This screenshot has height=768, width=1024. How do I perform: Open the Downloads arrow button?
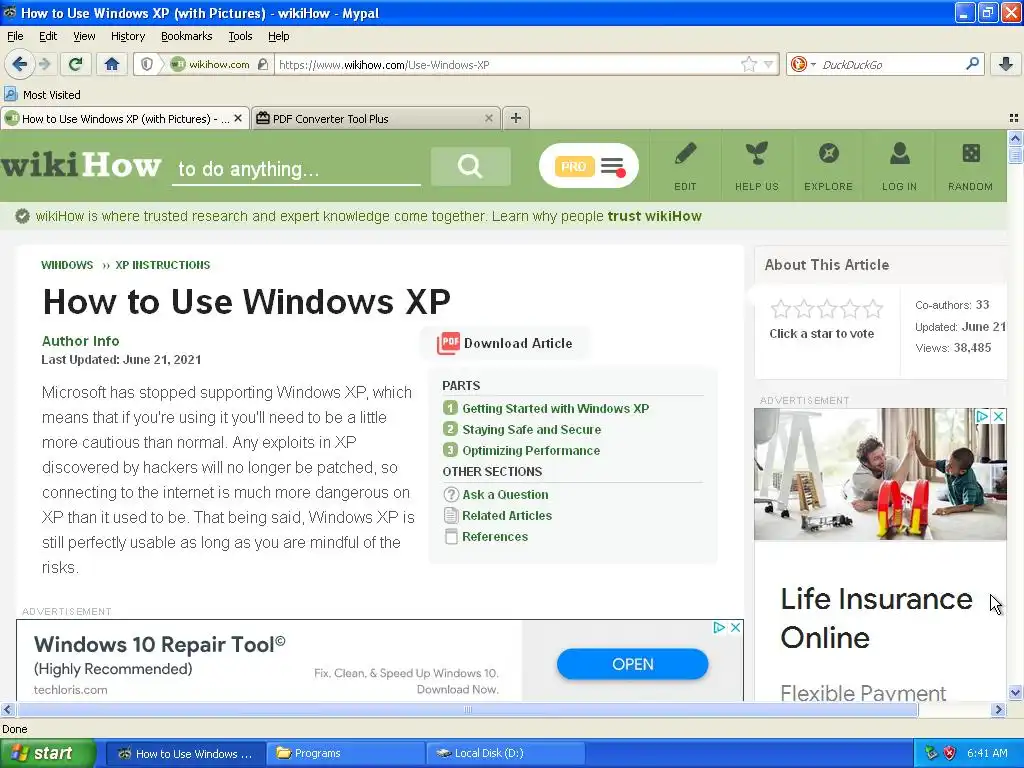tap(1006, 64)
